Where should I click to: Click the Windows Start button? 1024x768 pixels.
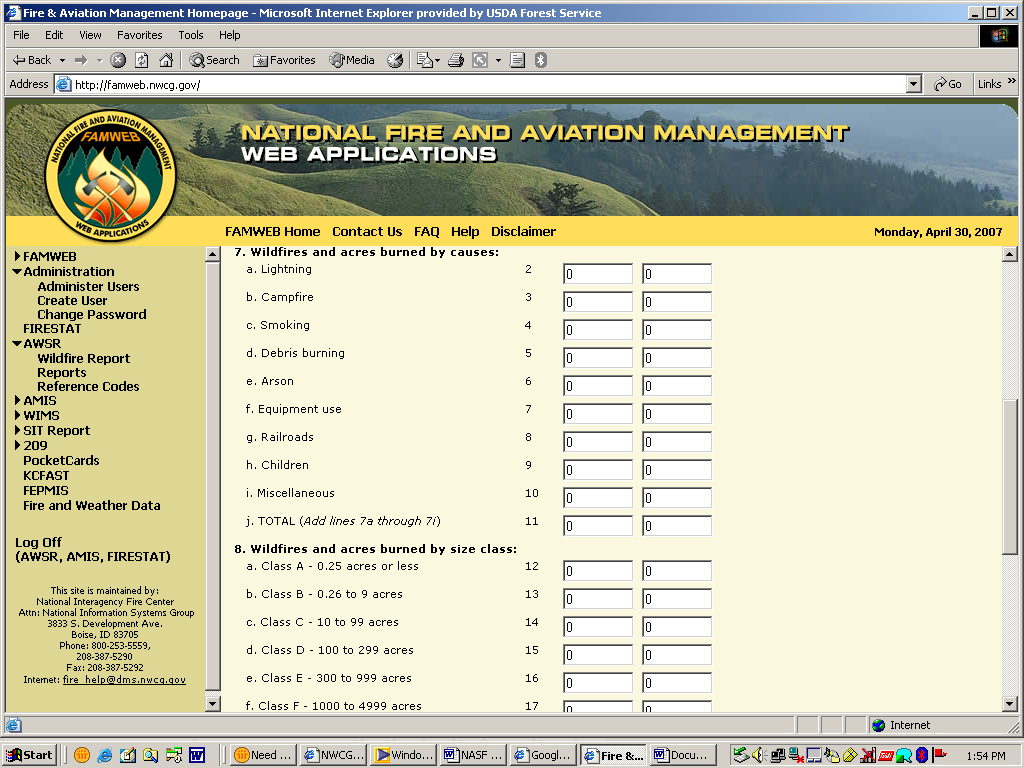(x=30, y=755)
